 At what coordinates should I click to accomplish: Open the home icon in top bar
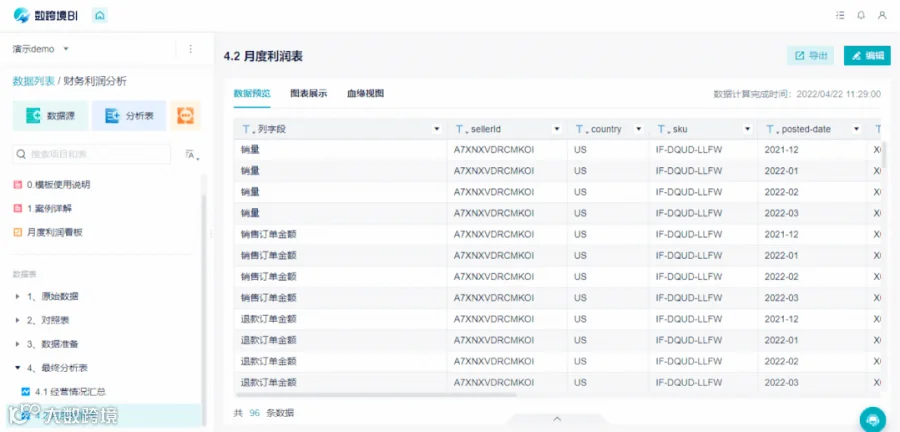100,16
